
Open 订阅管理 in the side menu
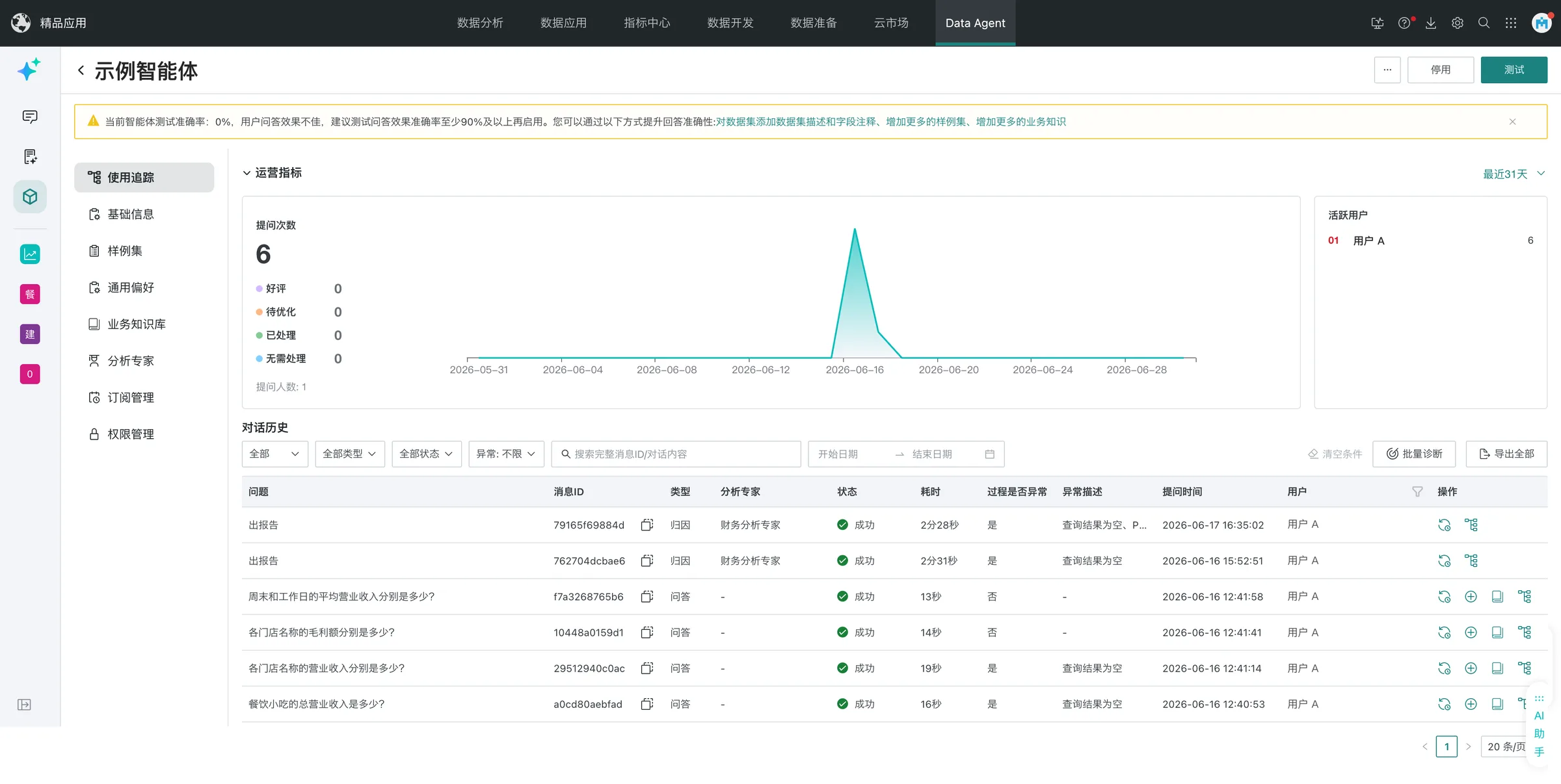pyautogui.click(x=131, y=398)
